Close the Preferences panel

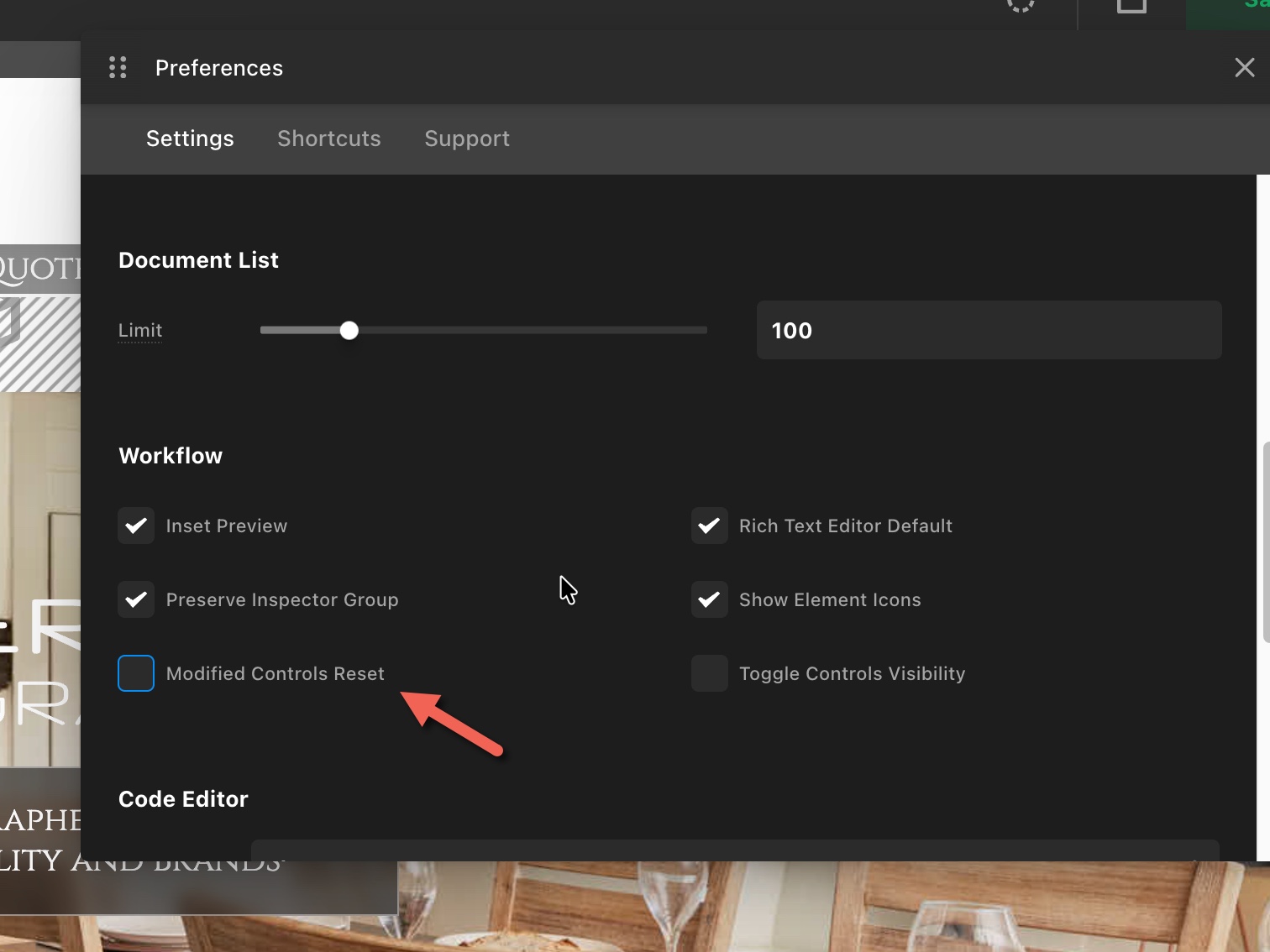pos(1244,67)
